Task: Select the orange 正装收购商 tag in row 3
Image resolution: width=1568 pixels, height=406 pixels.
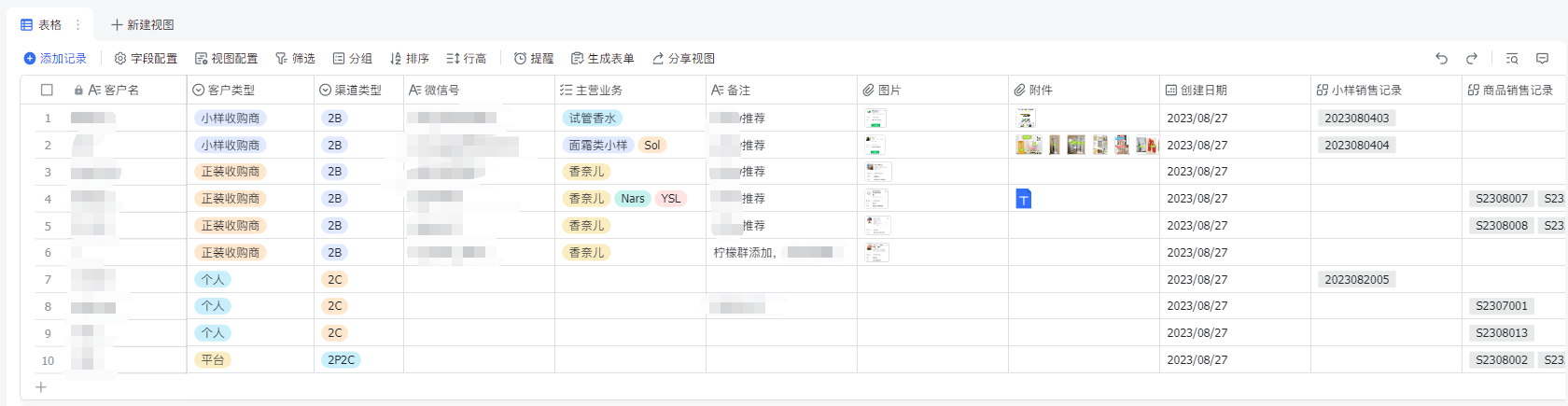Action: pyautogui.click(x=231, y=173)
